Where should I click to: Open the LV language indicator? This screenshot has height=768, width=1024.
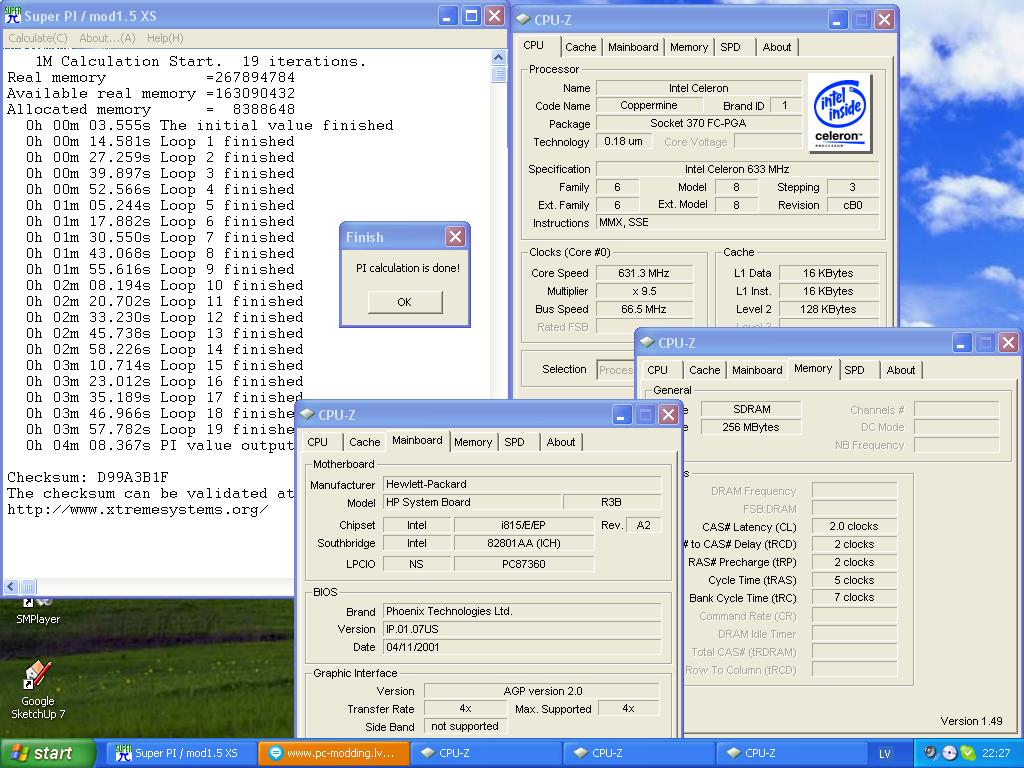click(884, 754)
